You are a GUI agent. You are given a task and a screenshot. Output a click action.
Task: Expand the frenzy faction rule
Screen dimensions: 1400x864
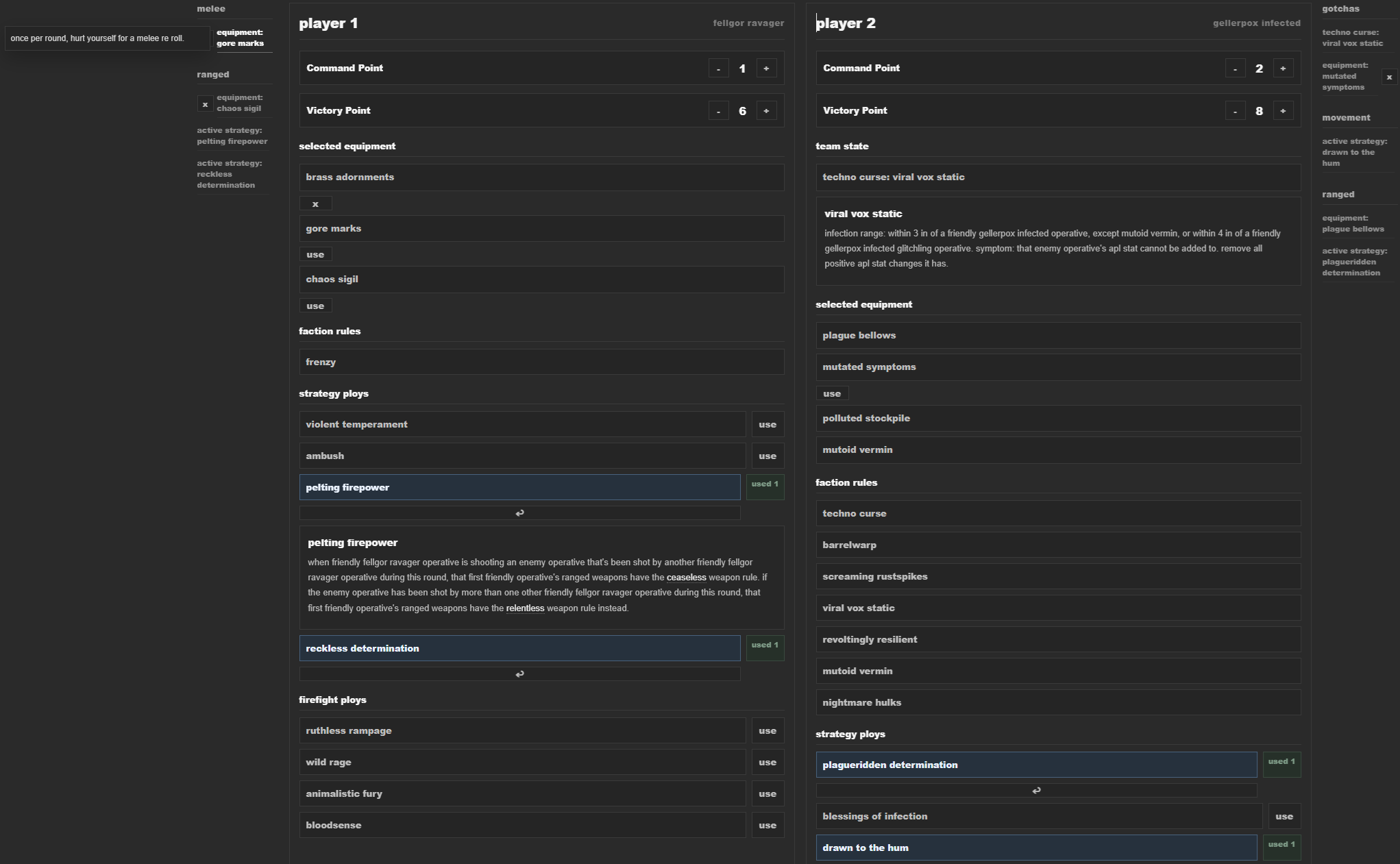[x=541, y=362]
